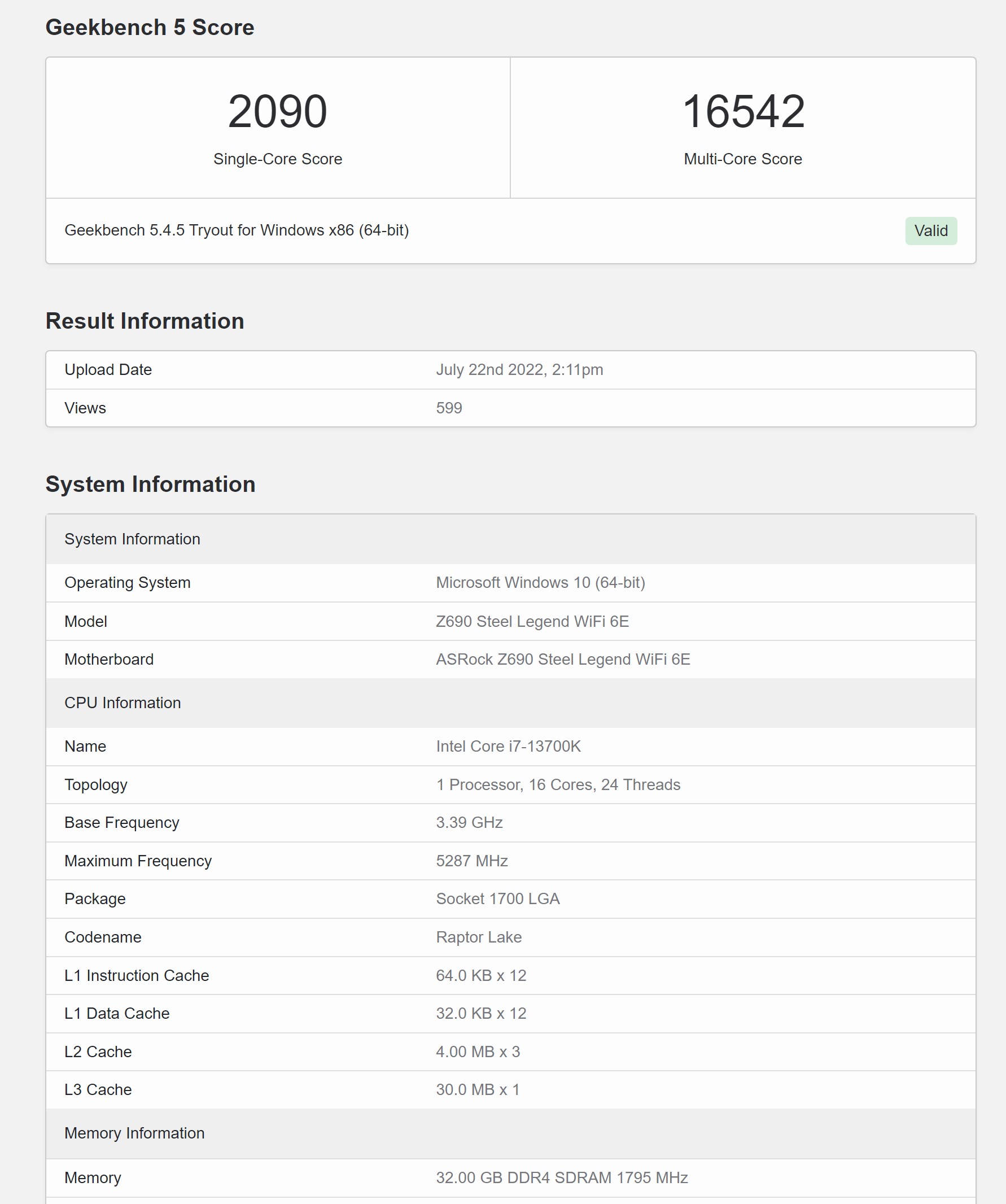Screen dimensions: 1006x1204
Task: Click the Raptor Lake value
Action: point(479,937)
